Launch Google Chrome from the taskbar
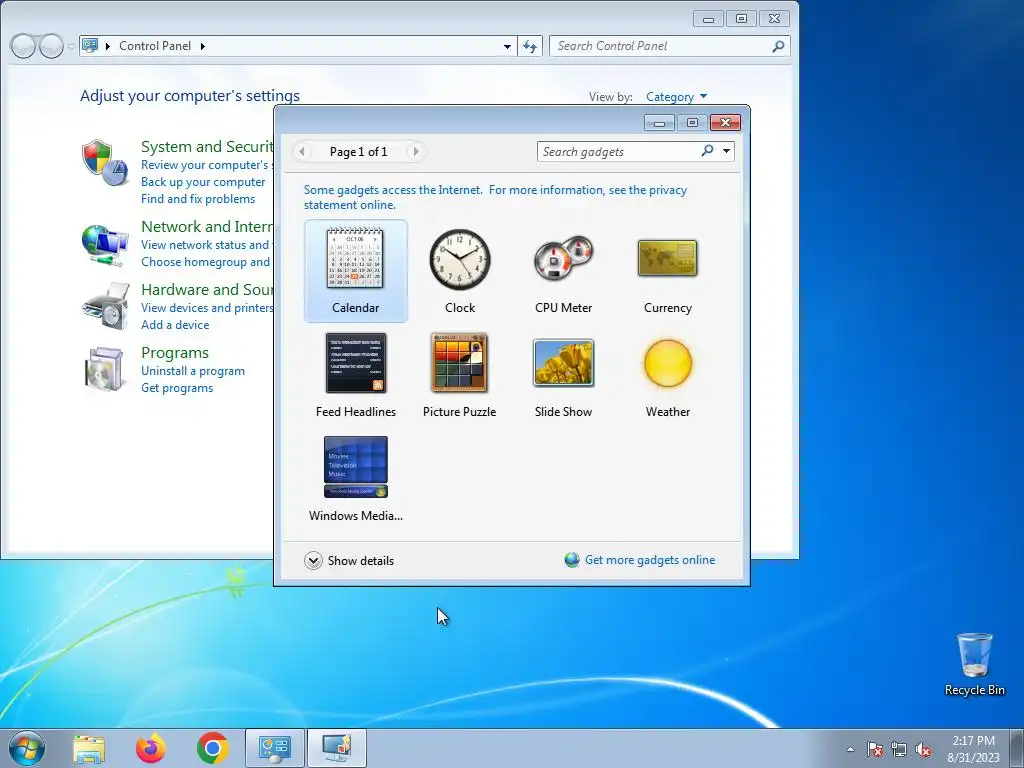Viewport: 1024px width, 768px height. tap(212, 748)
